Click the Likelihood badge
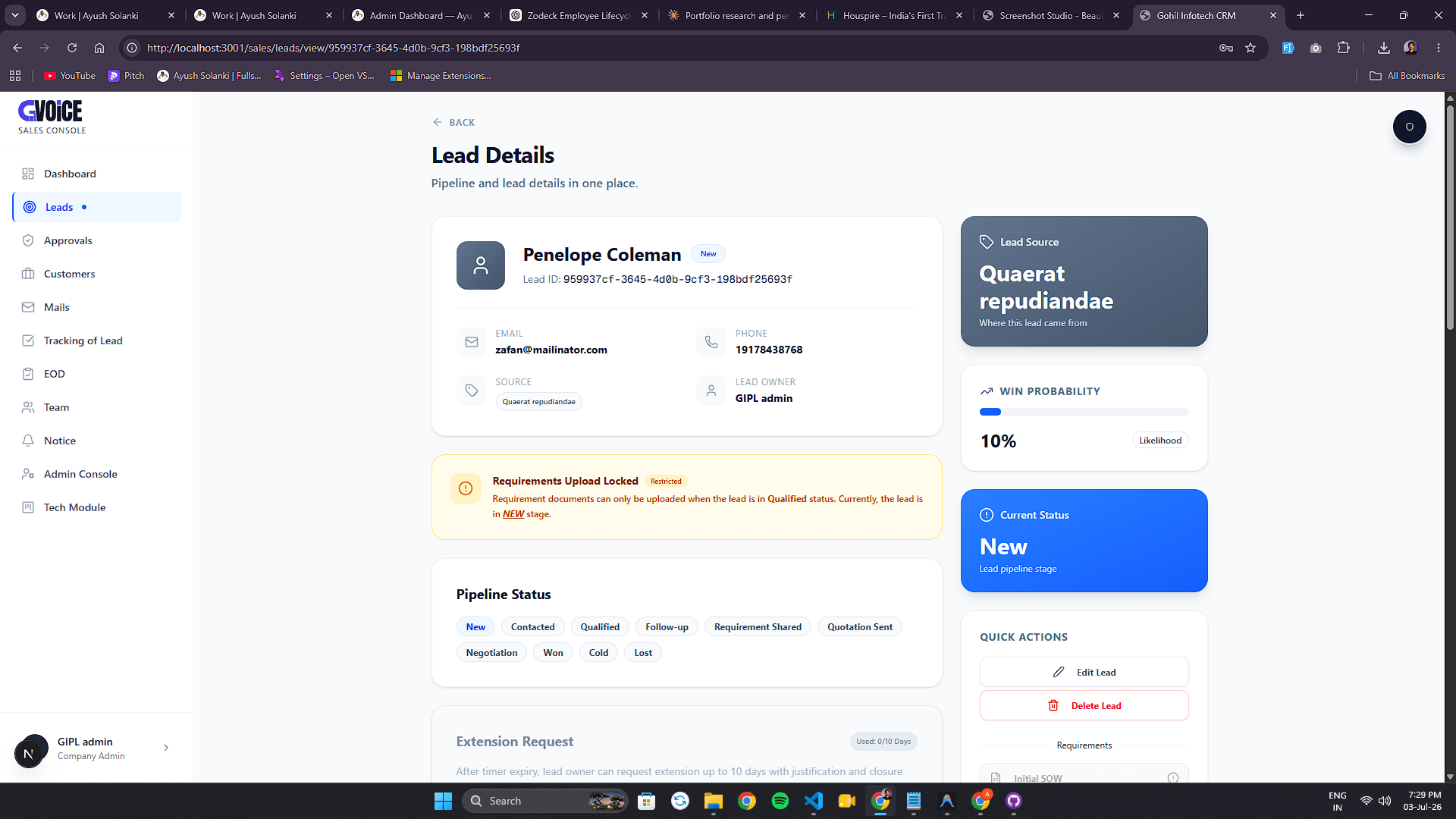 pos(1160,441)
